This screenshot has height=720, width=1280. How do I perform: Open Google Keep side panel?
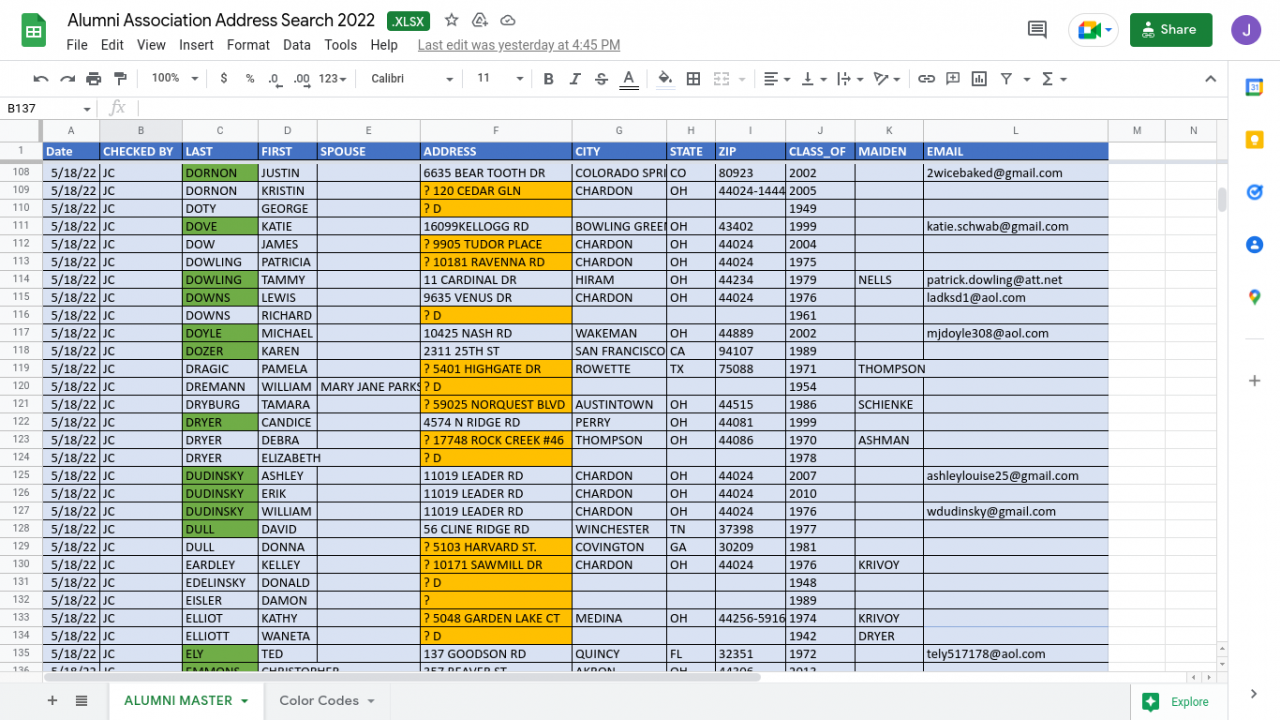(x=1254, y=140)
